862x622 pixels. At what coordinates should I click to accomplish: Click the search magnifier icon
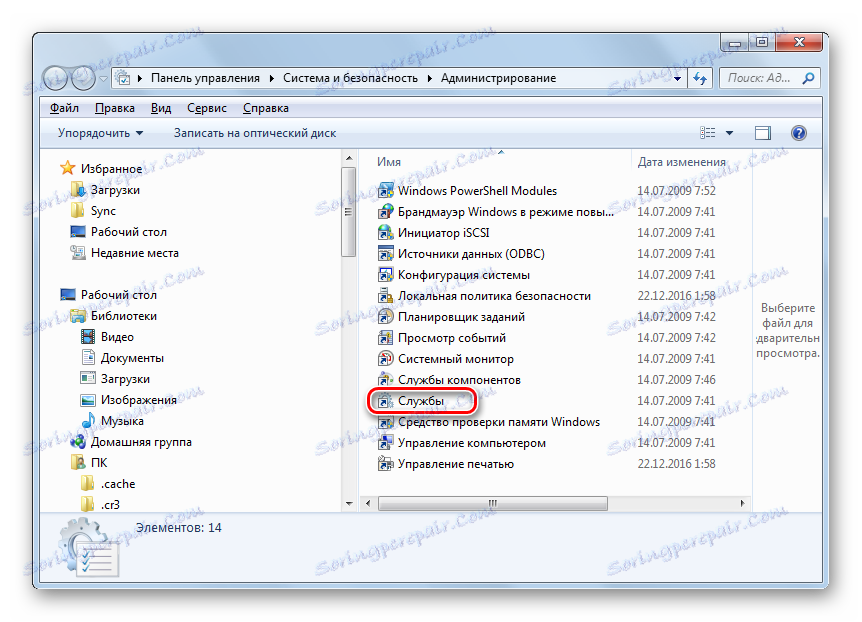[808, 78]
